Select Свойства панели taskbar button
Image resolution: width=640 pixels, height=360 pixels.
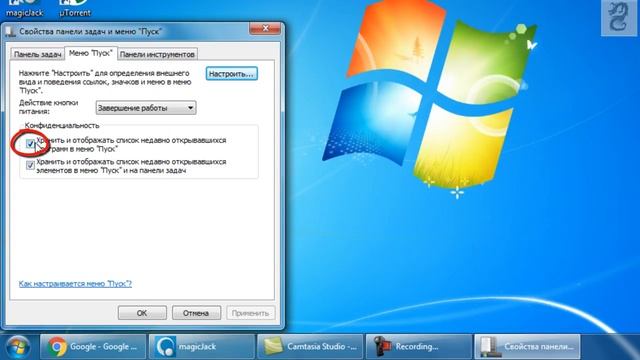point(527,347)
